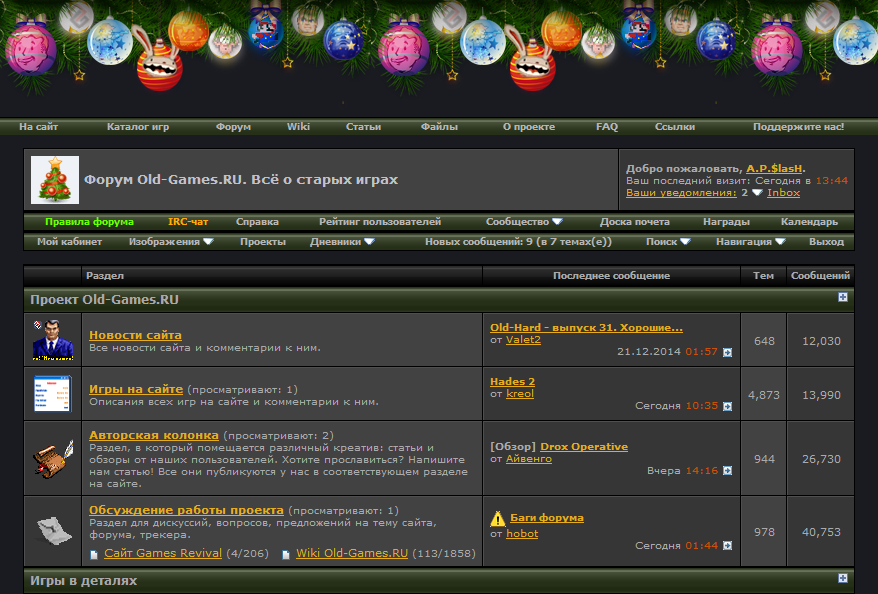
Task: Open Награды
Action: pos(726,222)
